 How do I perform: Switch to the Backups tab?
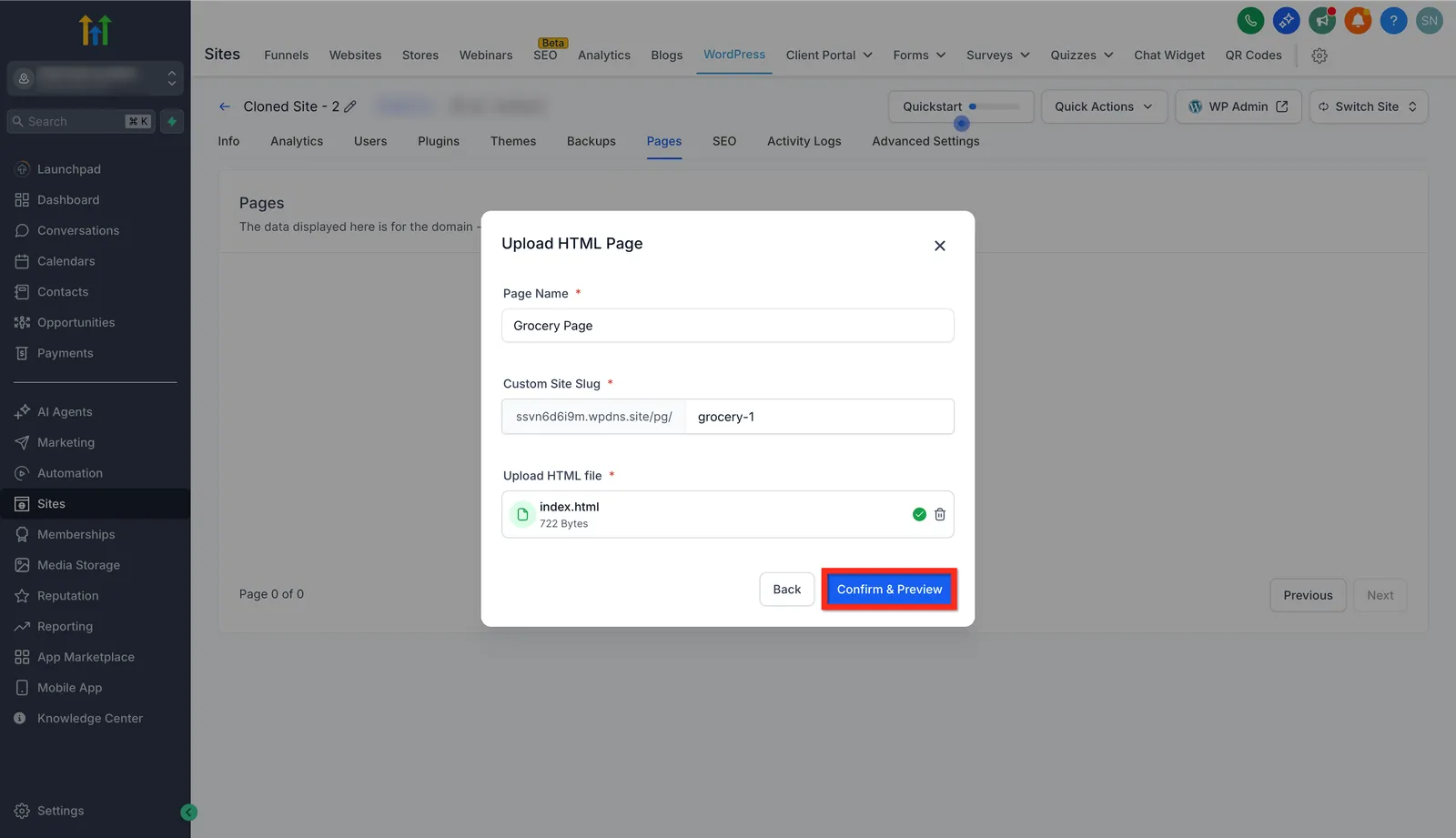(x=591, y=141)
